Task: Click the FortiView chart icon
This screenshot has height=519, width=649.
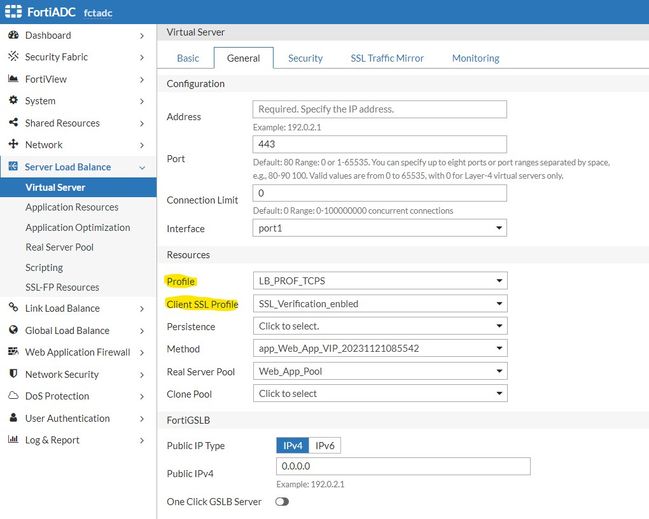Action: click(x=13, y=79)
